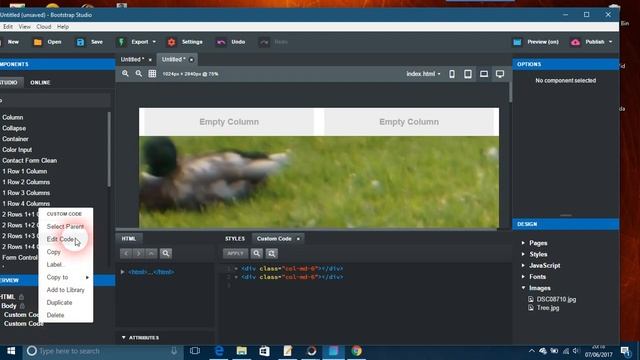Select the tablet portrait preview icon
The height and width of the screenshot is (360, 640).
468,74
